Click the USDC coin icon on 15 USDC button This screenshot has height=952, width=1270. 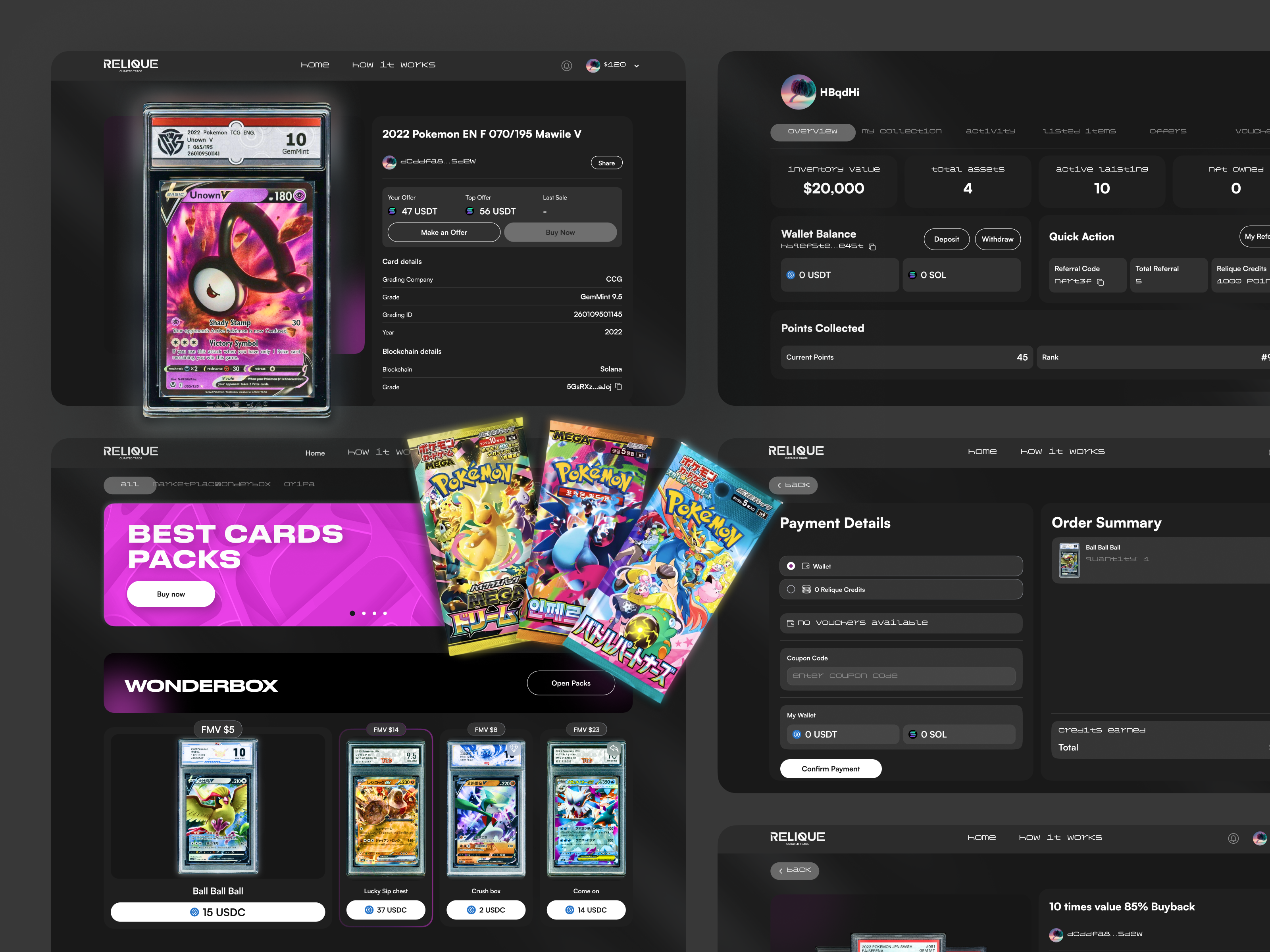(x=194, y=912)
